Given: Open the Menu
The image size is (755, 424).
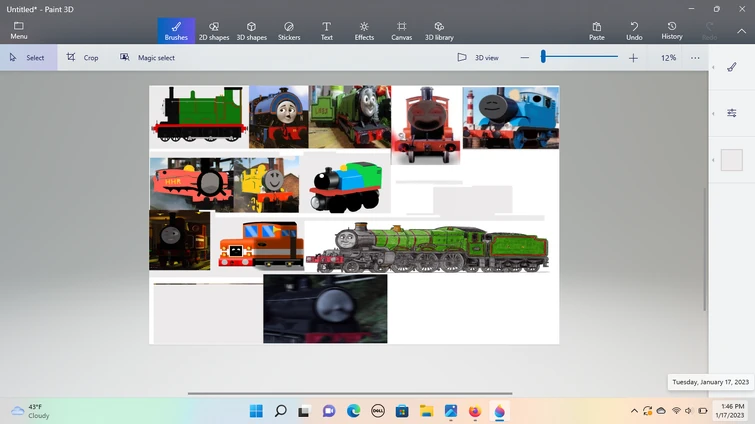Looking at the screenshot, I should click(x=18, y=30).
